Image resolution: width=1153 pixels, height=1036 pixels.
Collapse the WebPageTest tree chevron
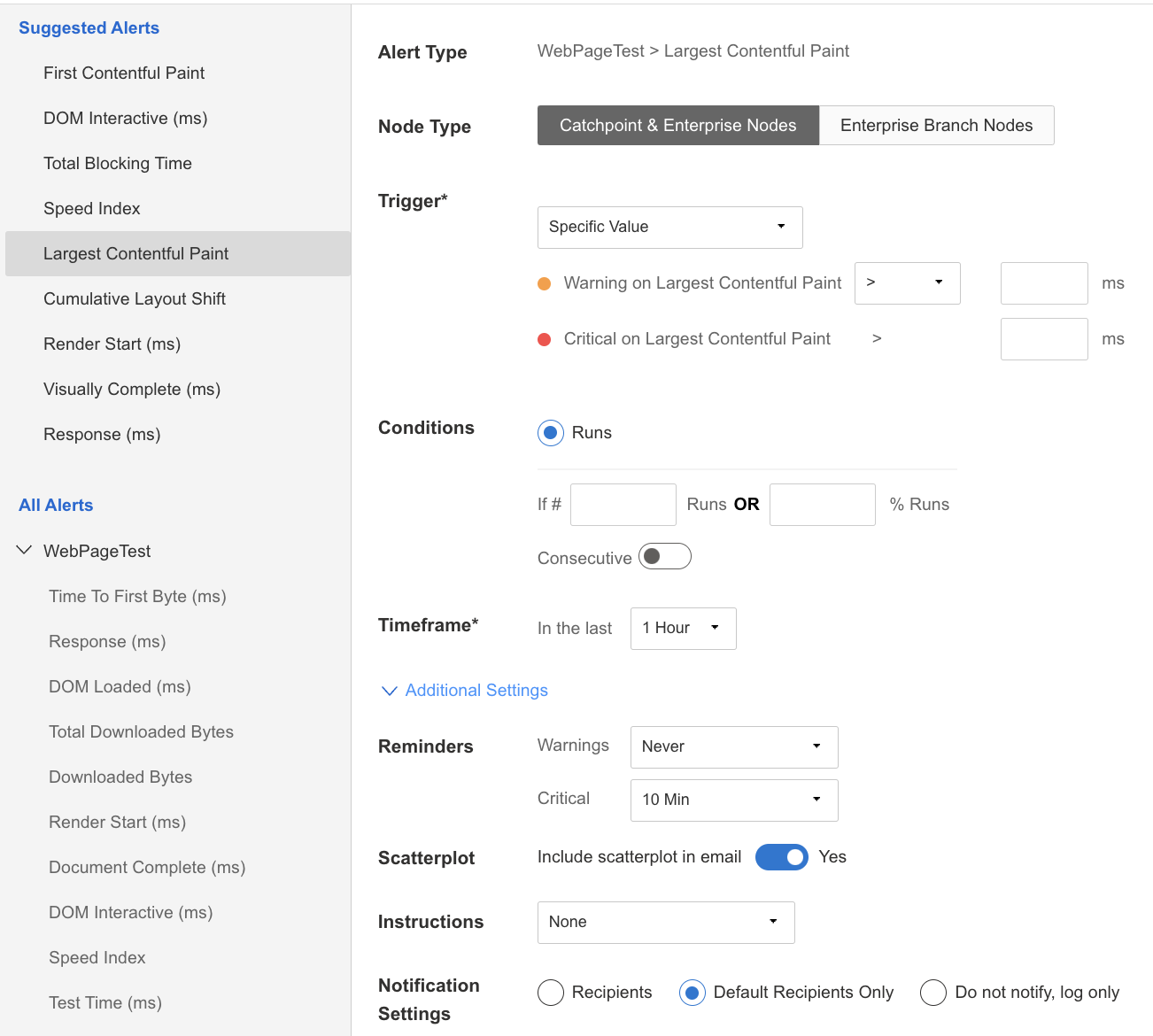24,551
